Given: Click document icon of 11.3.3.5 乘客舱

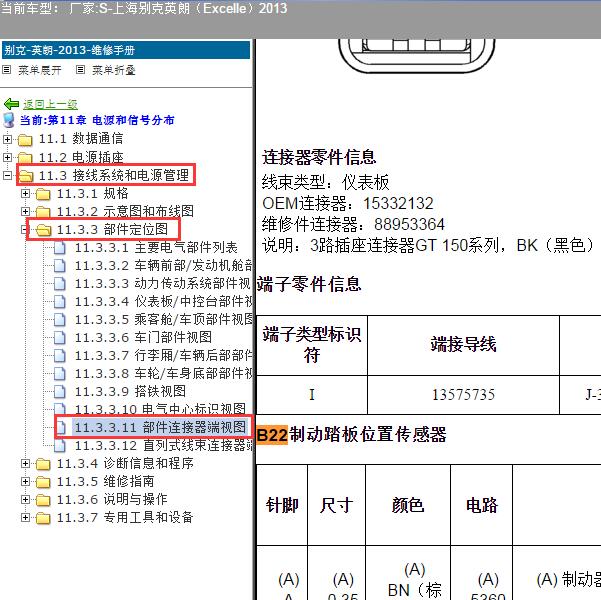Looking at the screenshot, I should [x=60, y=320].
